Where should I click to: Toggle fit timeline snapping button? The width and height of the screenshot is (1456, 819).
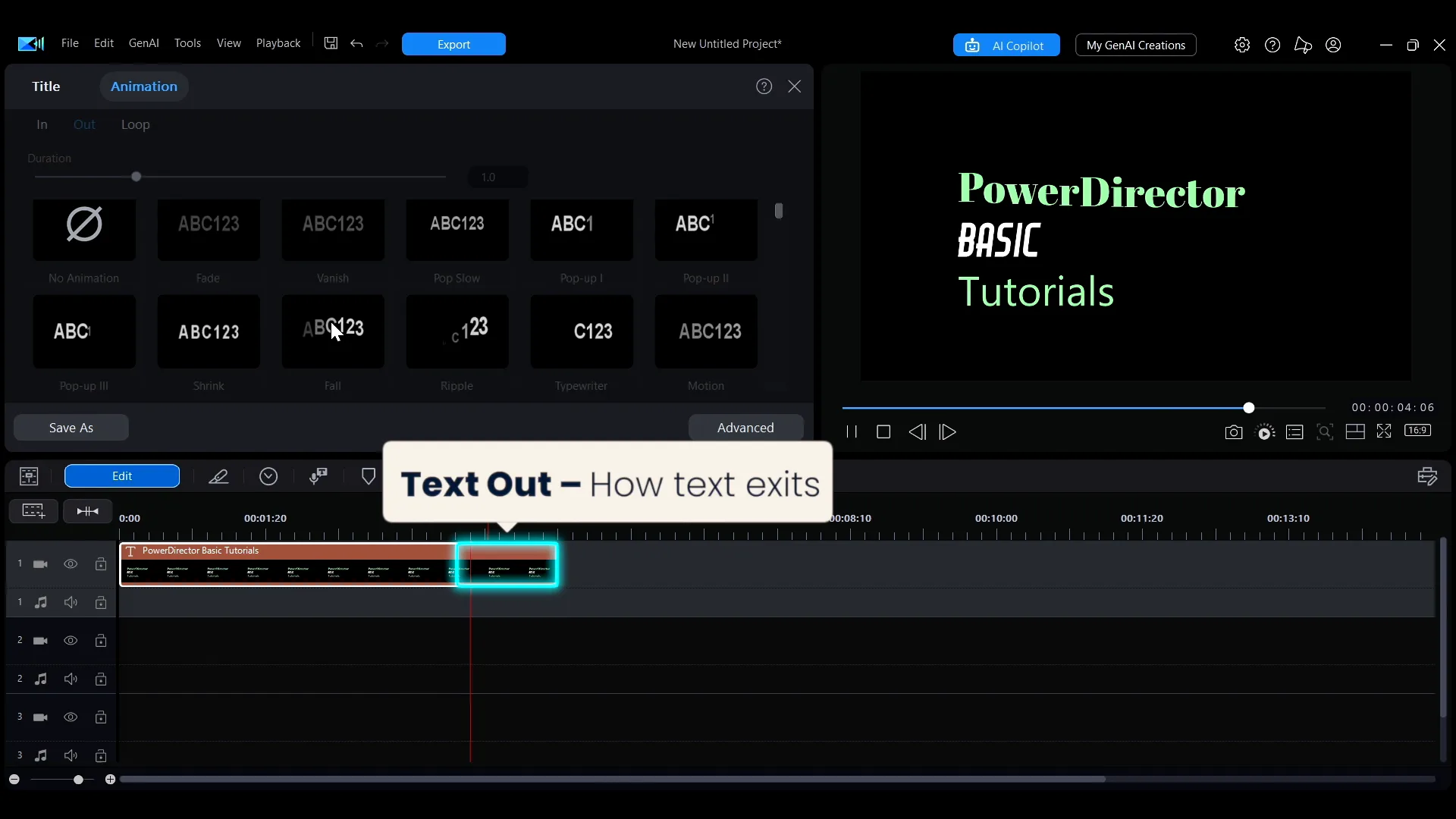click(x=88, y=511)
